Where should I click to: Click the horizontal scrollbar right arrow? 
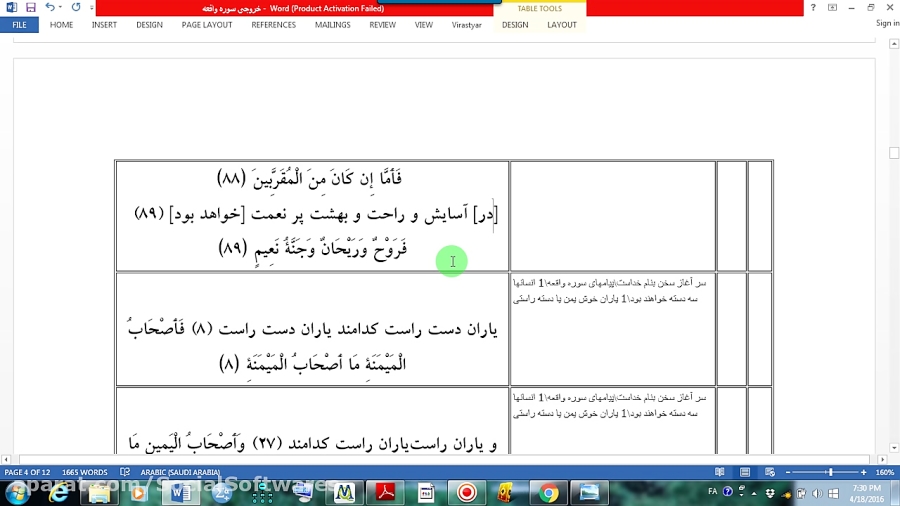click(x=883, y=460)
